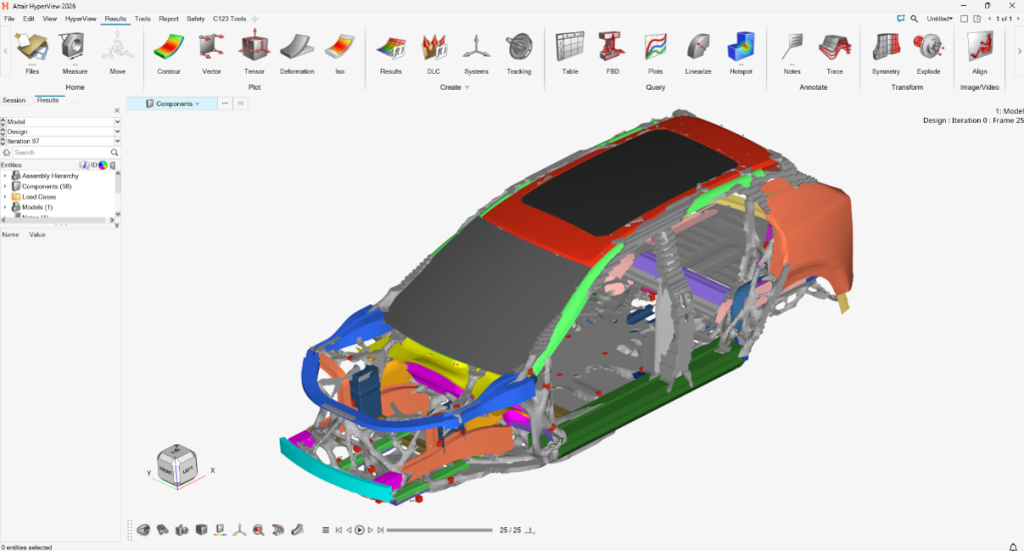This screenshot has width=1024, height=551.
Task: Play the animation
Action: 359,530
